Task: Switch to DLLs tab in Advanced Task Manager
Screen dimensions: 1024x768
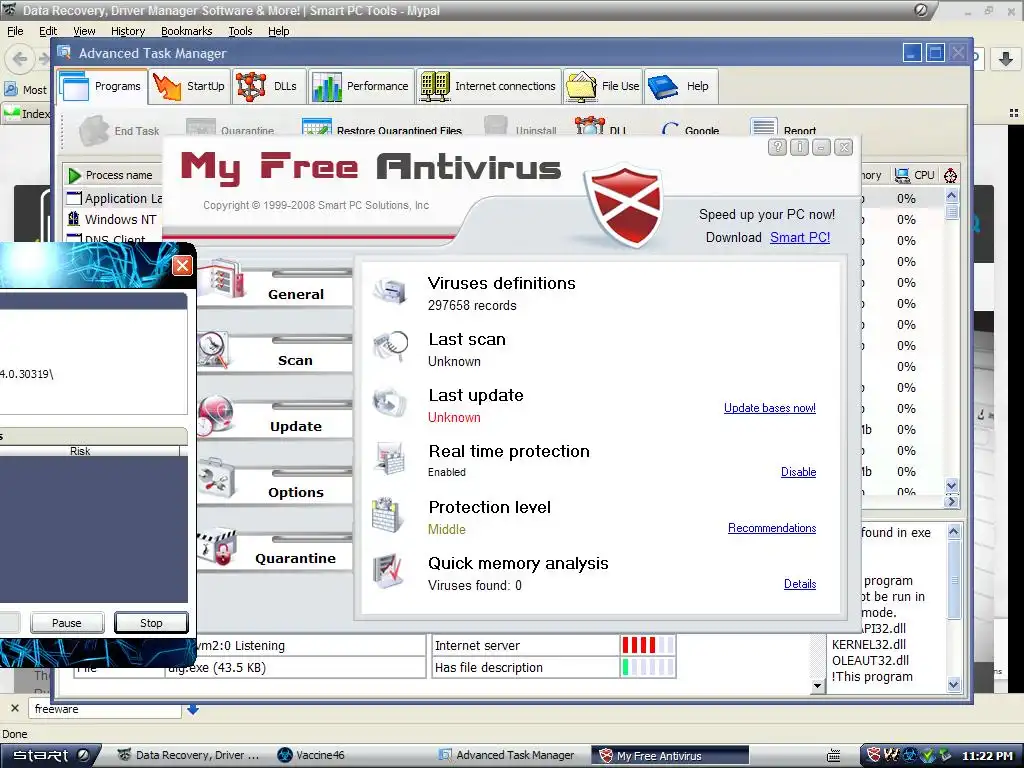Action: click(x=268, y=86)
